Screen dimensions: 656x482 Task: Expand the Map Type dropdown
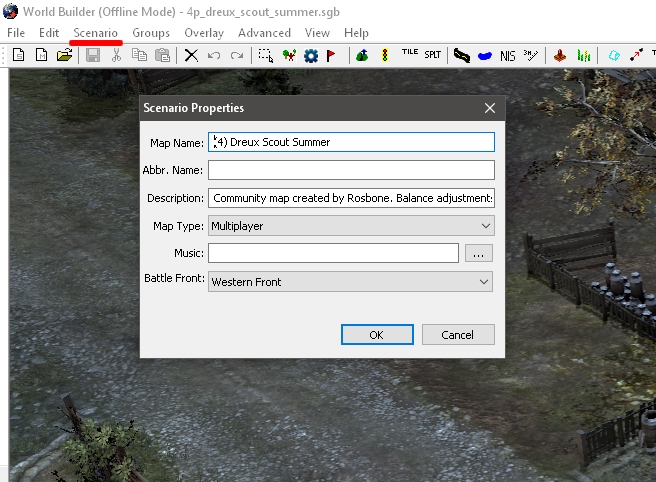click(351, 226)
